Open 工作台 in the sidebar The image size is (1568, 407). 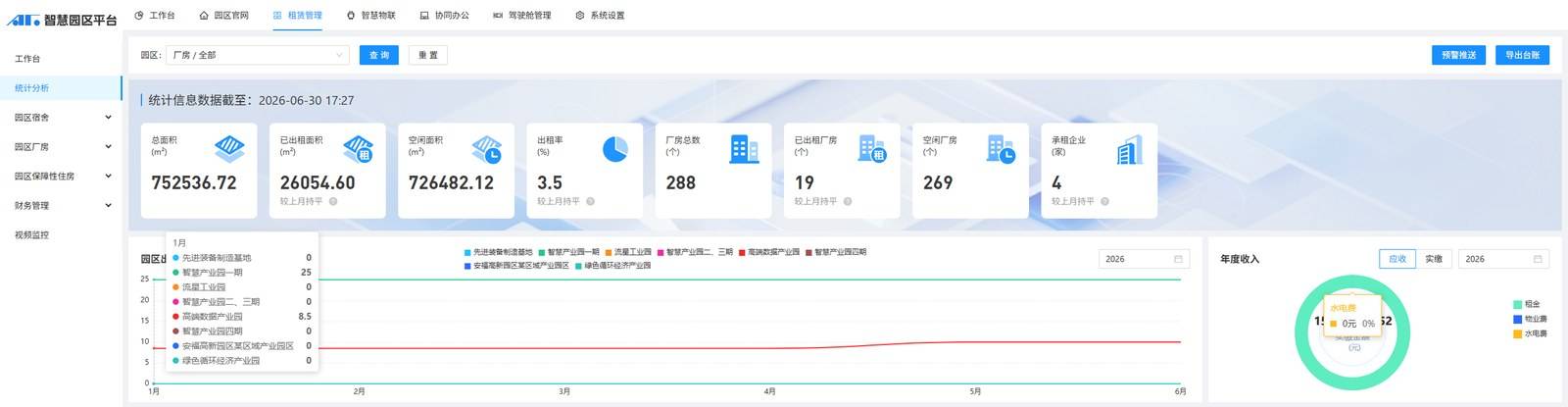click(61, 59)
